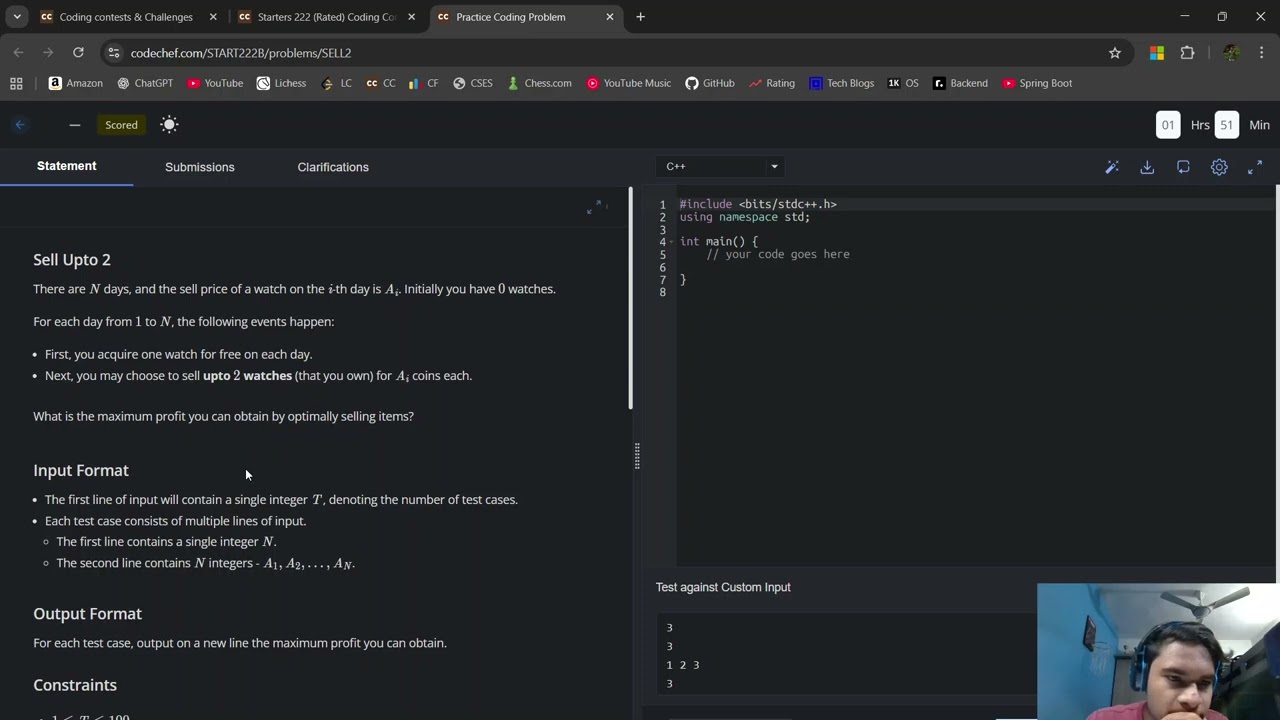Open the Tech Blogs bookmark
The width and height of the screenshot is (1280, 720).
click(841, 83)
